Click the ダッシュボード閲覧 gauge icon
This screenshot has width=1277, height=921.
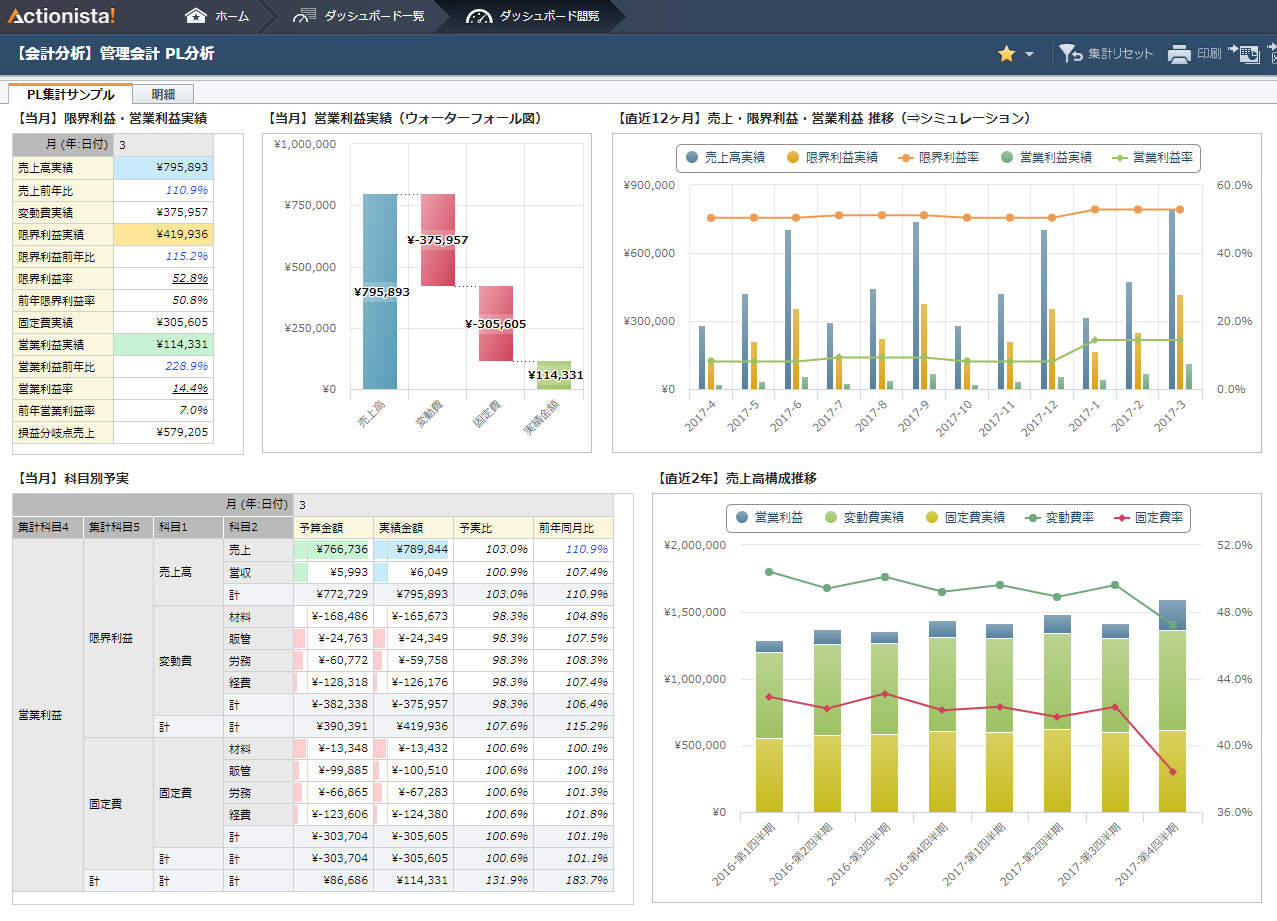480,16
